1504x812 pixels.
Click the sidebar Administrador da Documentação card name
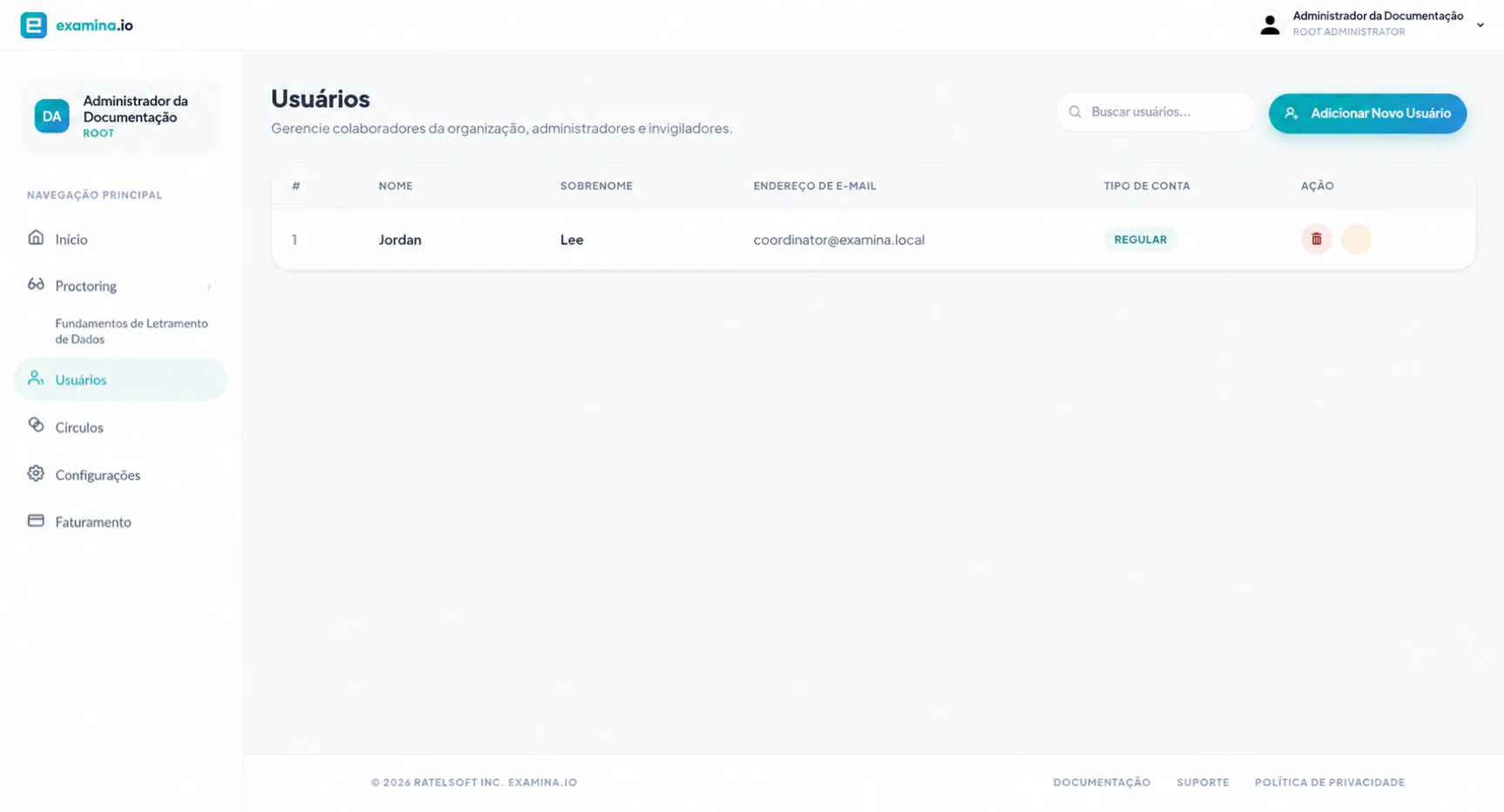135,109
